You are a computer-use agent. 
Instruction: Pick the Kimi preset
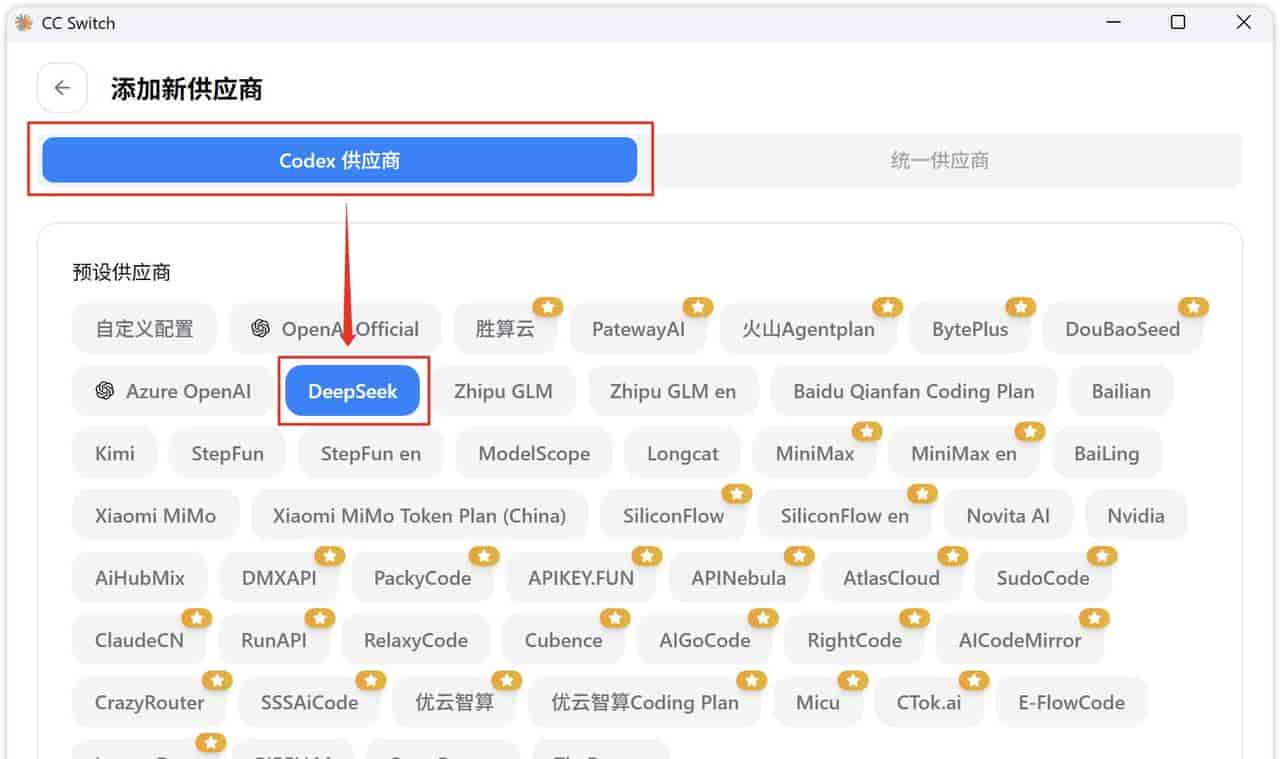(115, 453)
